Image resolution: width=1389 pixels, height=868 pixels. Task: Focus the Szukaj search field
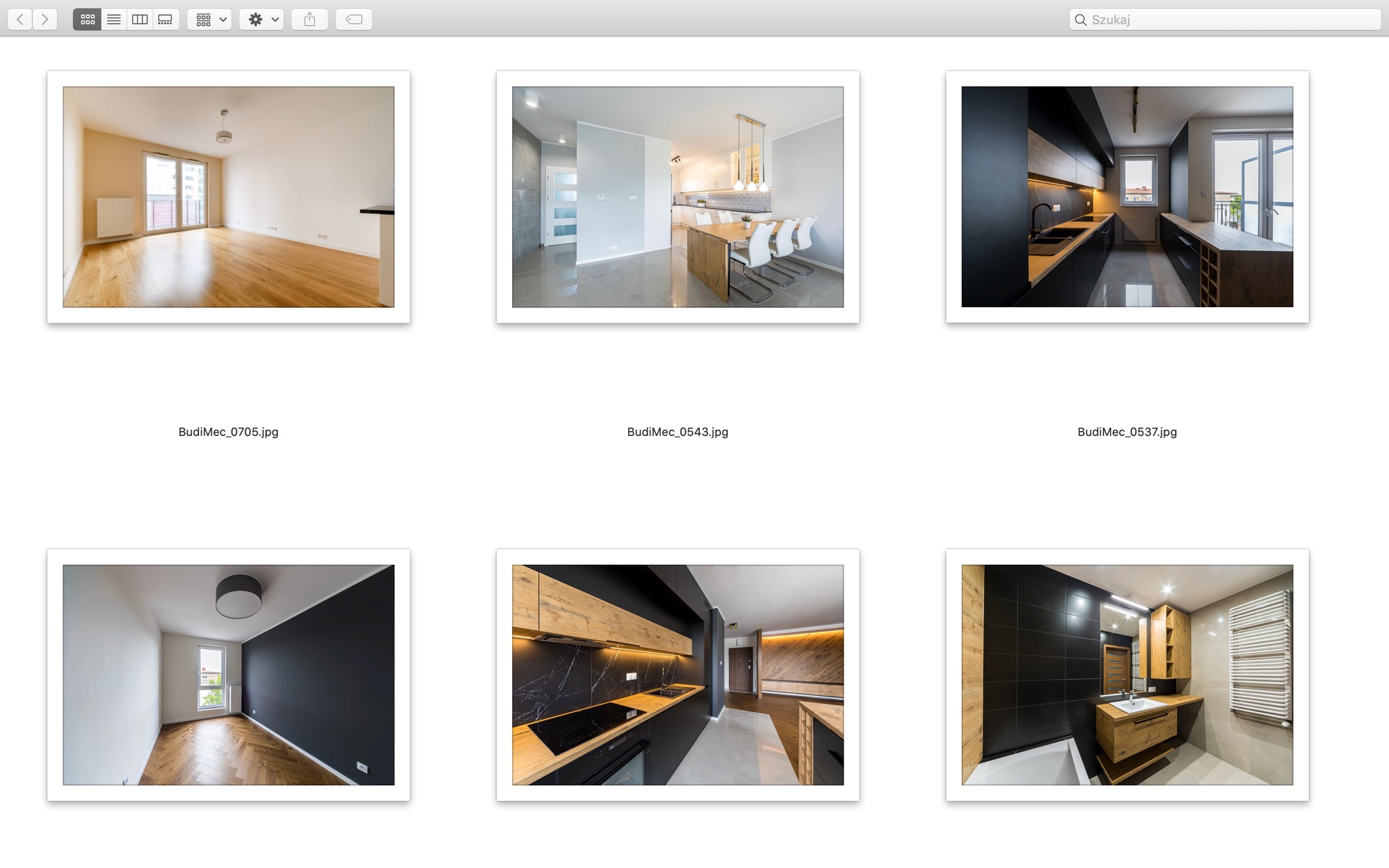click(1228, 20)
